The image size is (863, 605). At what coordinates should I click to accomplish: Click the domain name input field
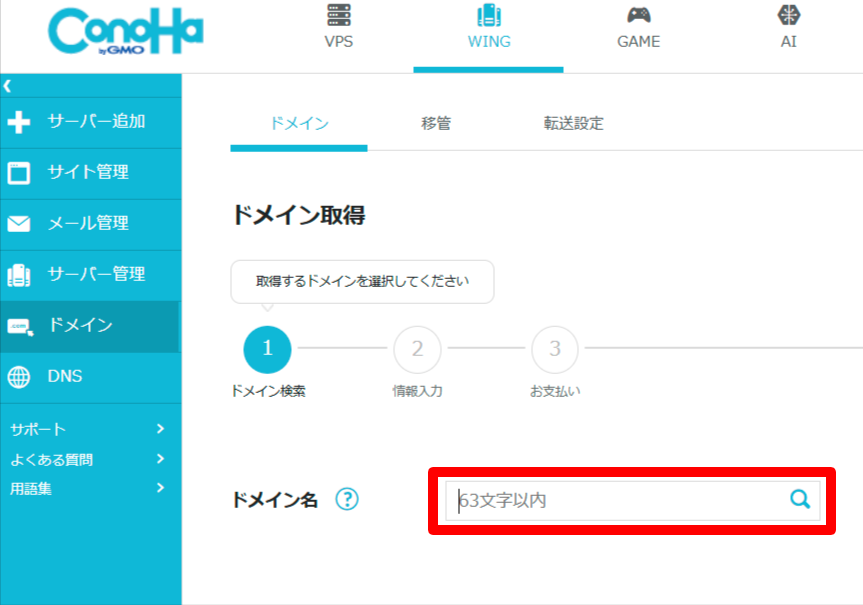(x=615, y=500)
